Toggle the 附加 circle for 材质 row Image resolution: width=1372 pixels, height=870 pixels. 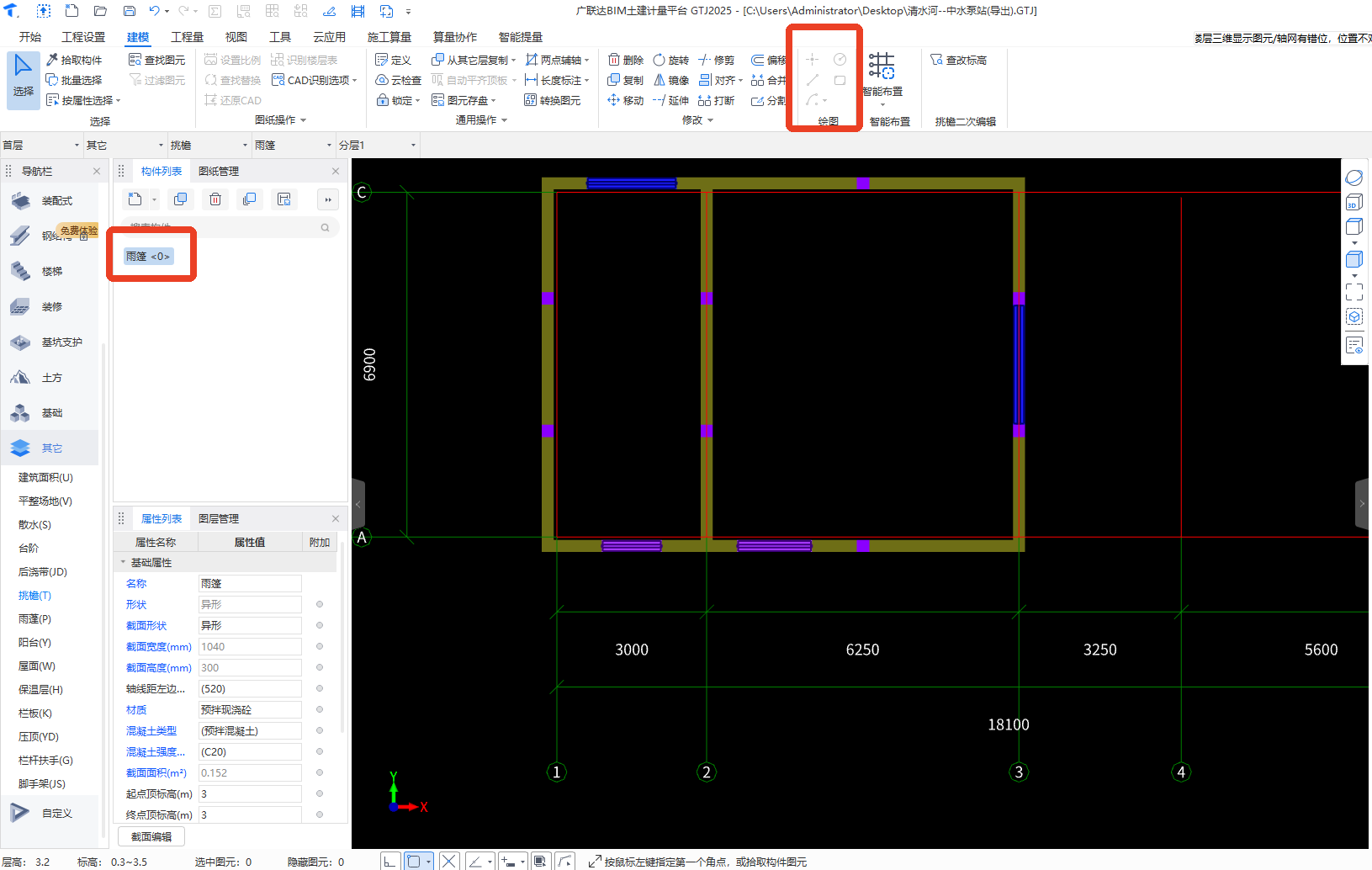tap(320, 709)
